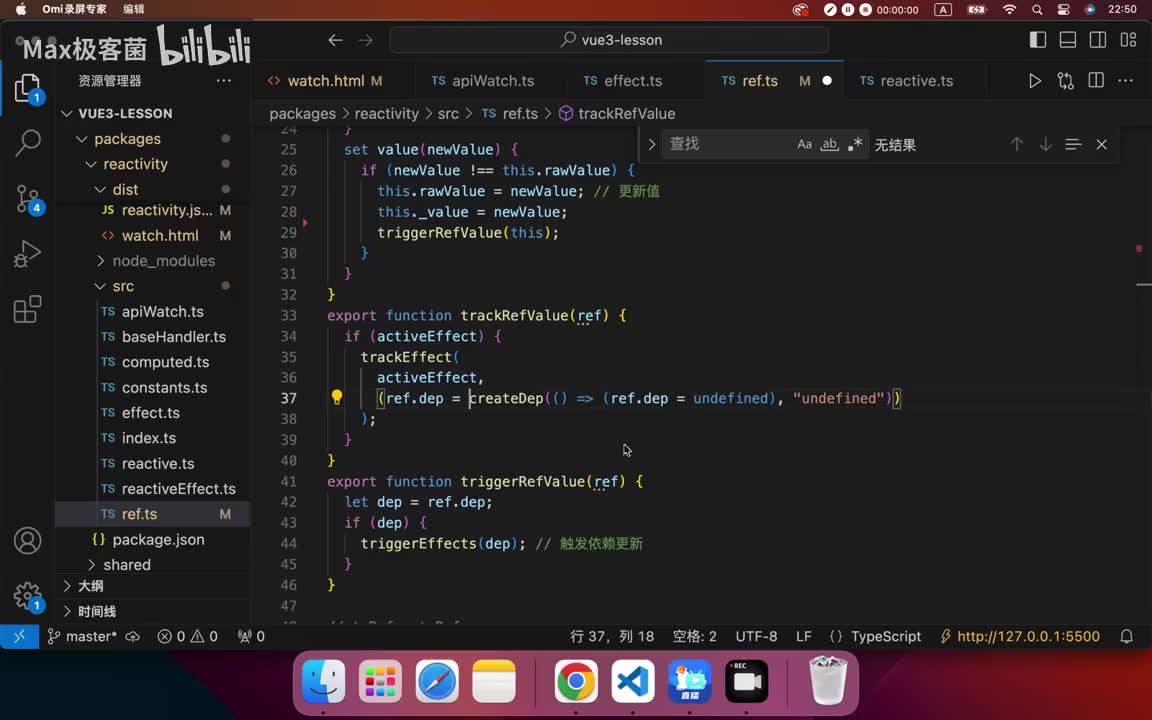This screenshot has width=1152, height=720.
Task: Go back with the navigation arrow
Action: pyautogui.click(x=335, y=40)
